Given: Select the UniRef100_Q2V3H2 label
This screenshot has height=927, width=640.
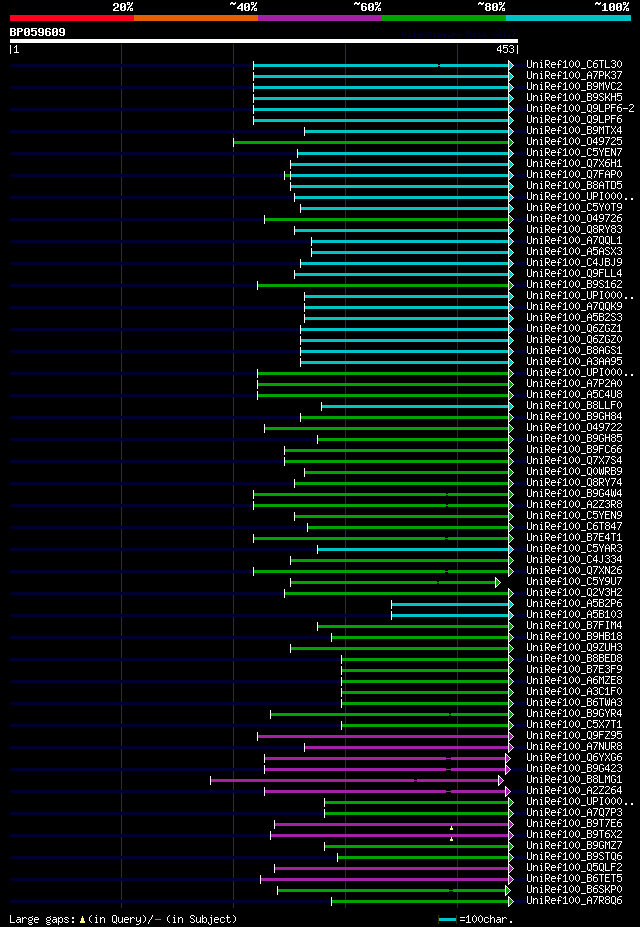Looking at the screenshot, I should 574,592.
